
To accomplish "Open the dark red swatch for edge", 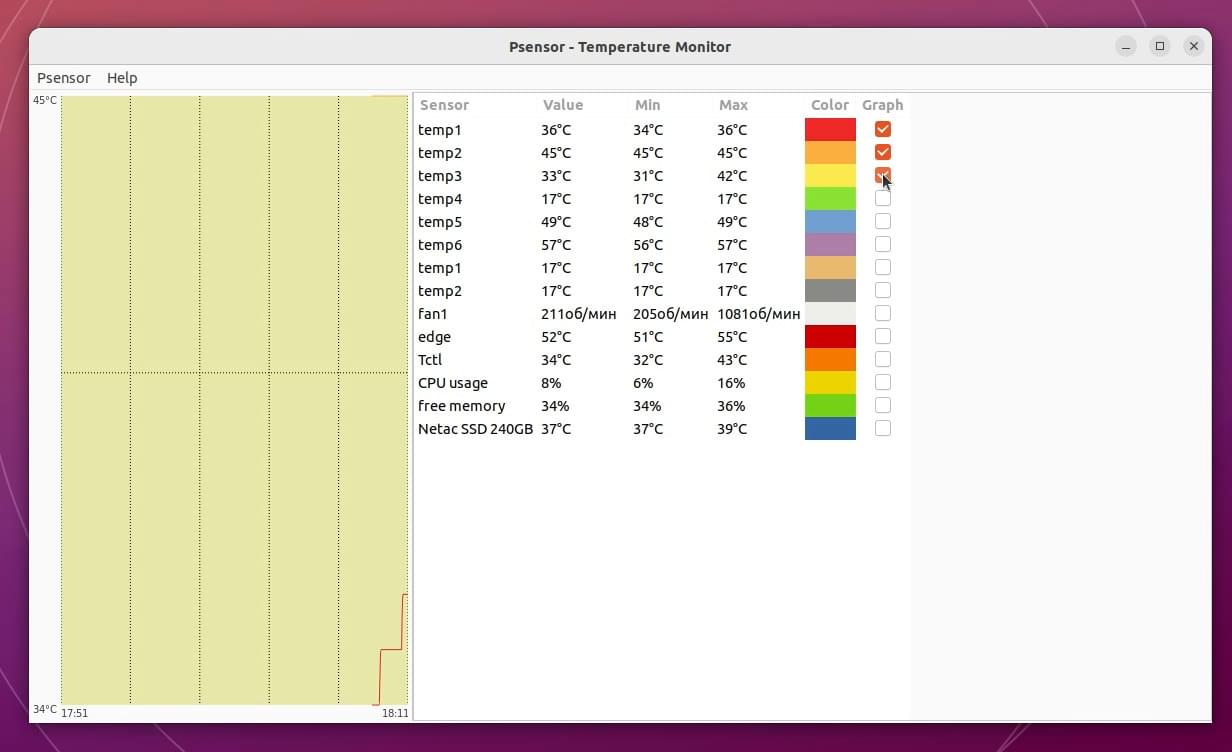I will pyautogui.click(x=830, y=337).
